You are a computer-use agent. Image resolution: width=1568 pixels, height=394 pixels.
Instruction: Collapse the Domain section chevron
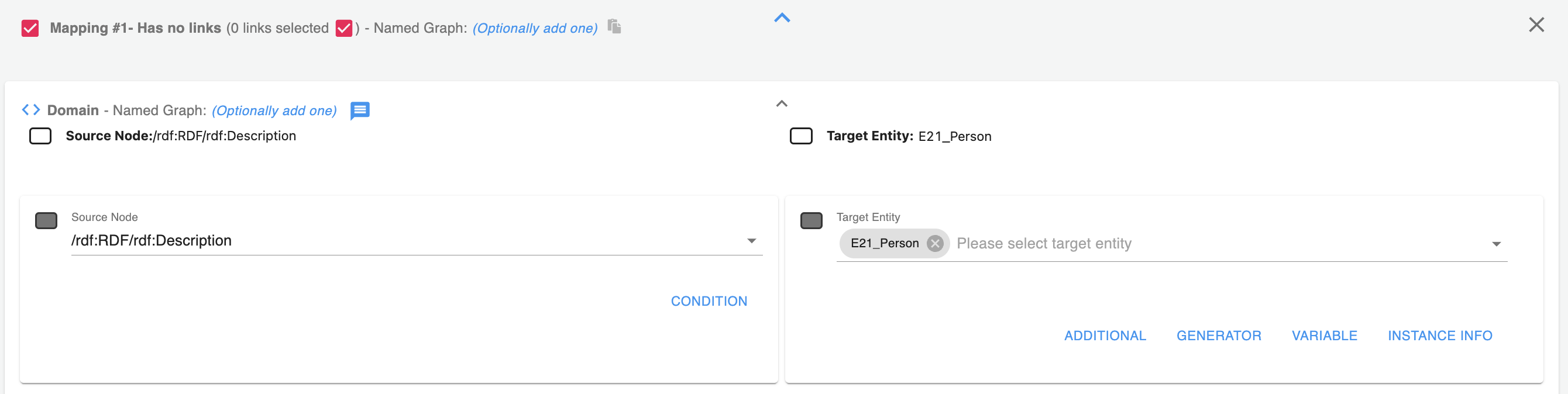[x=782, y=104]
